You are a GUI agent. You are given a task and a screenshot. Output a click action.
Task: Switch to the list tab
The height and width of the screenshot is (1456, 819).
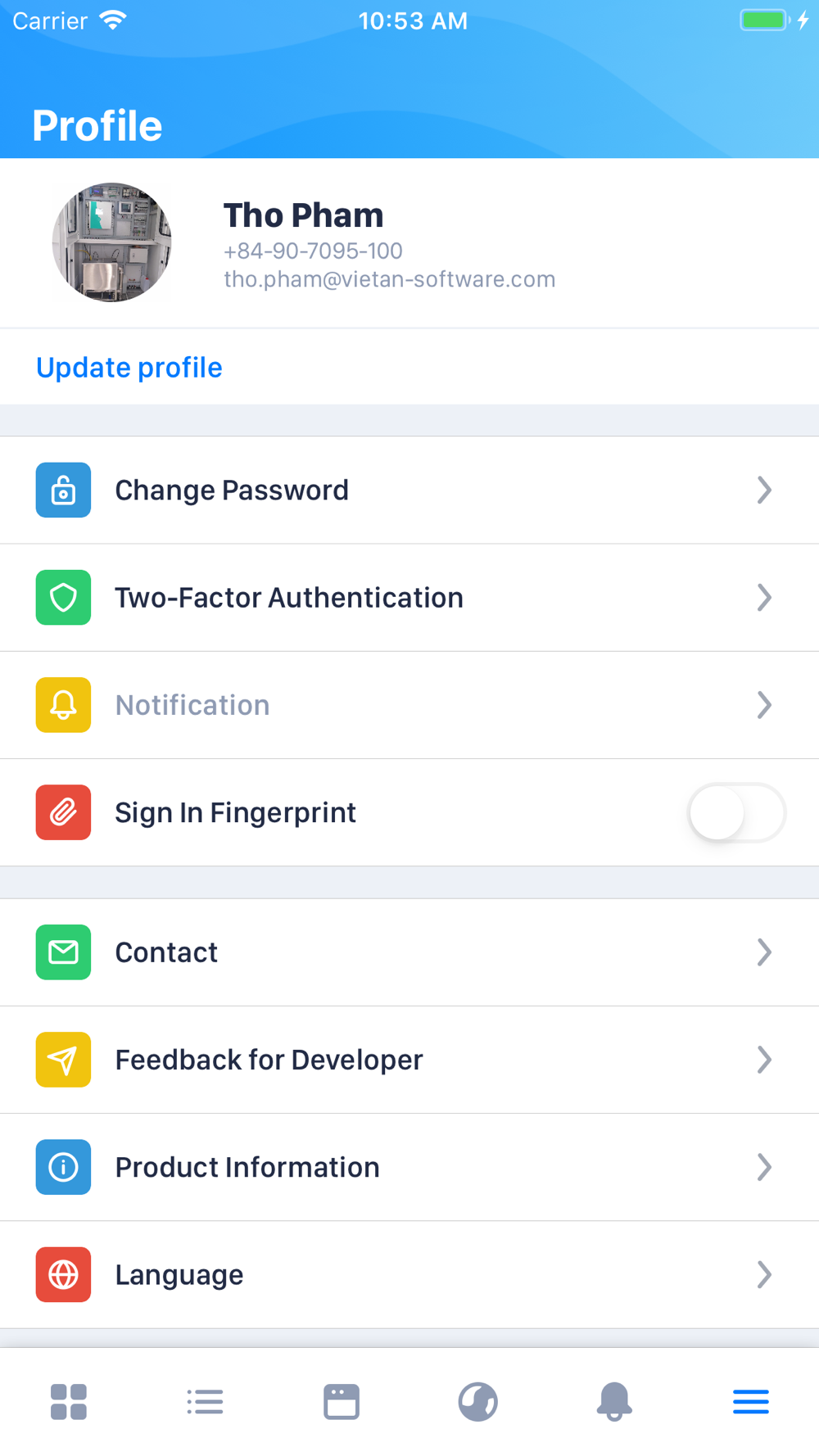(x=205, y=1401)
